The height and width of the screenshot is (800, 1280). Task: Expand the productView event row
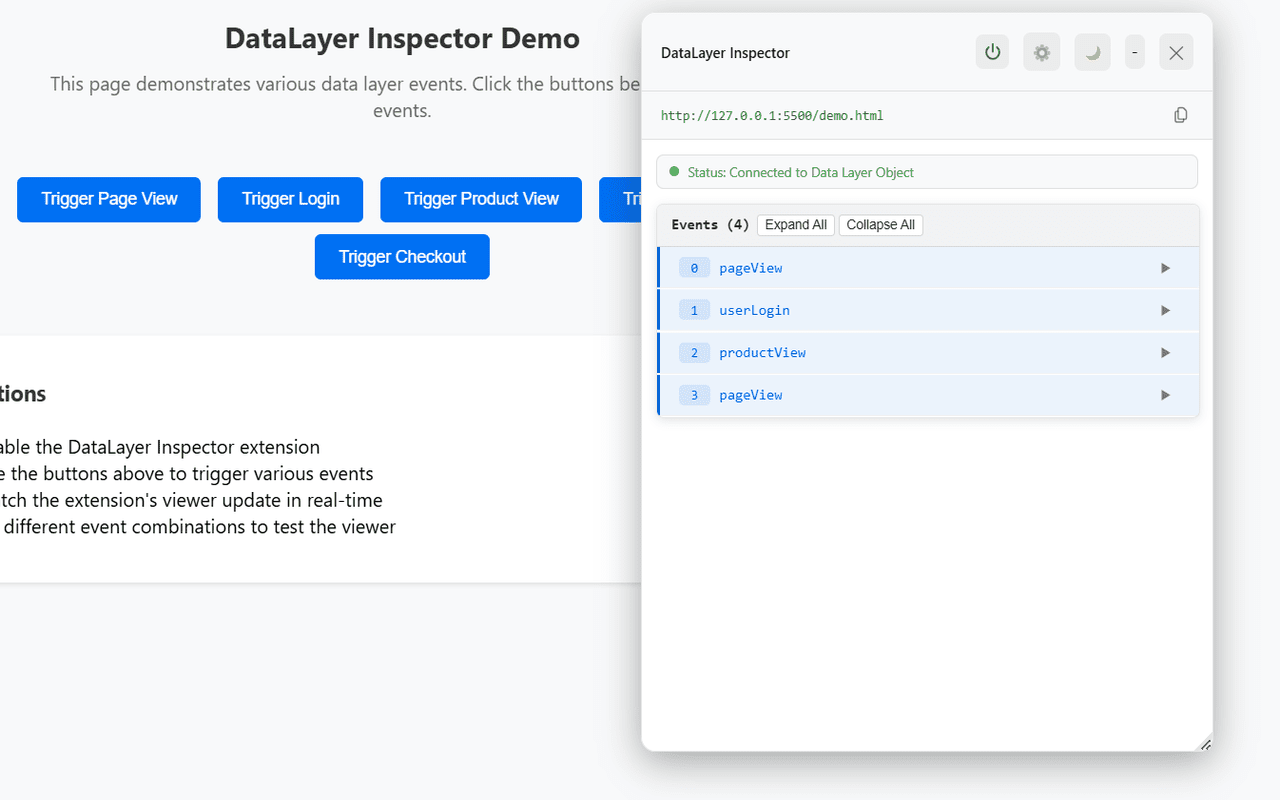tap(1164, 352)
